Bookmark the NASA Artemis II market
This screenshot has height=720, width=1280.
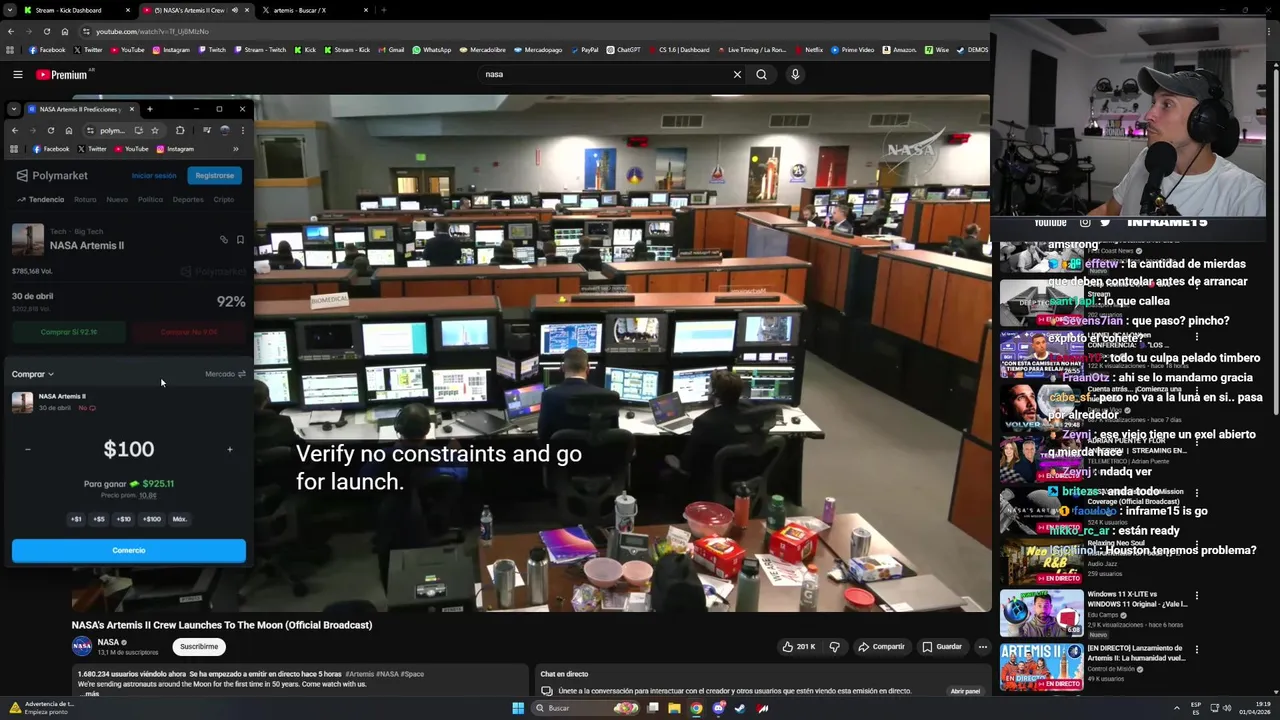click(x=240, y=240)
